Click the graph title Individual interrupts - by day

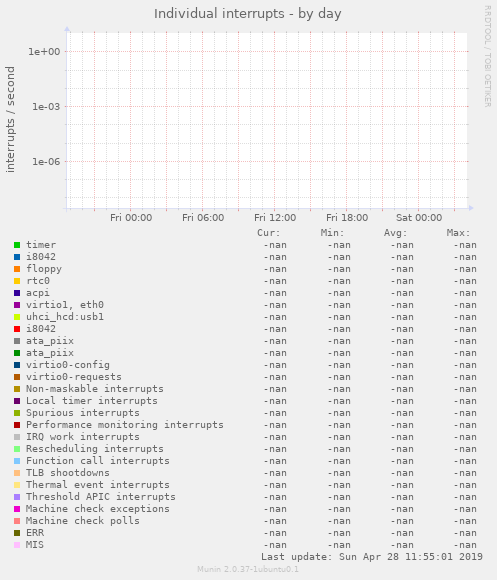tap(247, 14)
